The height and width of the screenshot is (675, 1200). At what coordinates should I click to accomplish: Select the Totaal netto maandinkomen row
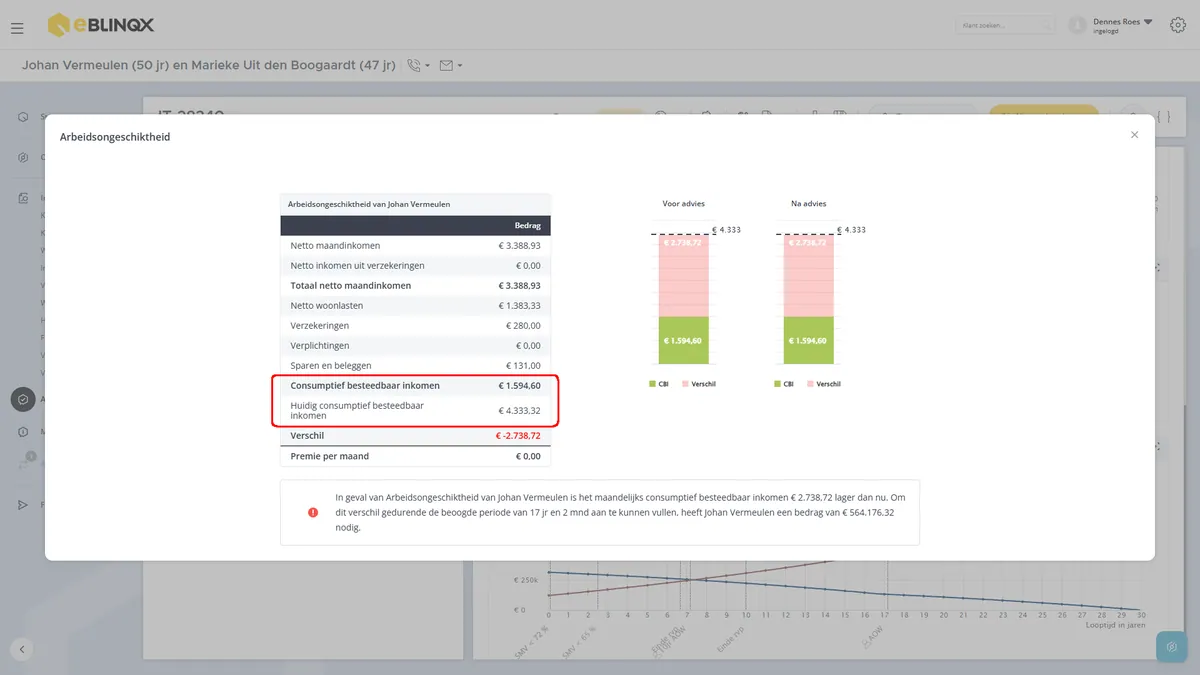(x=415, y=286)
